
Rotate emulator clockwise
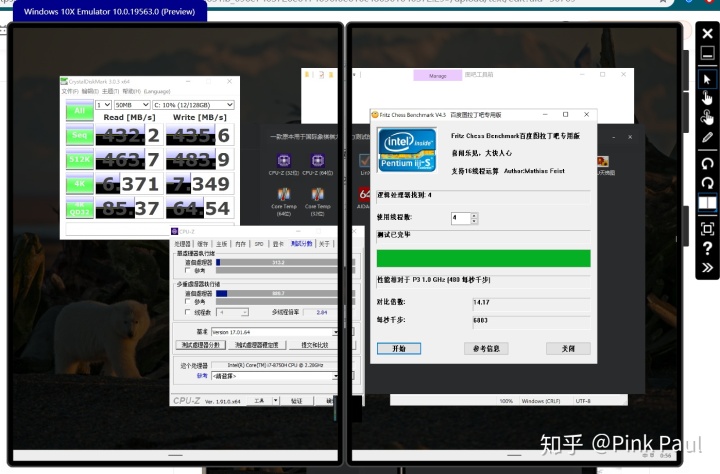[707, 183]
